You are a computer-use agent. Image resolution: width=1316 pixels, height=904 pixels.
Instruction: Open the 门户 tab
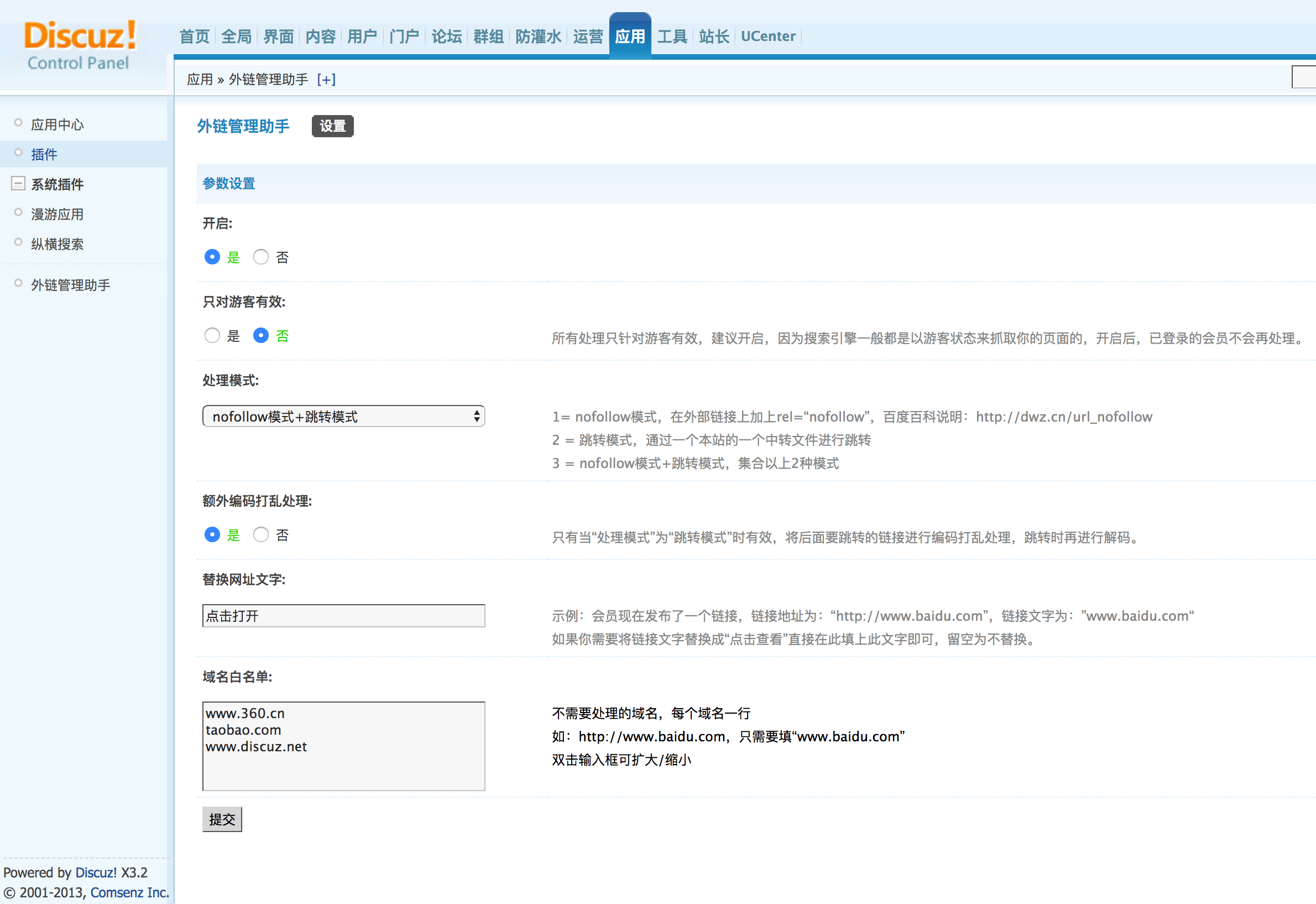point(404,37)
